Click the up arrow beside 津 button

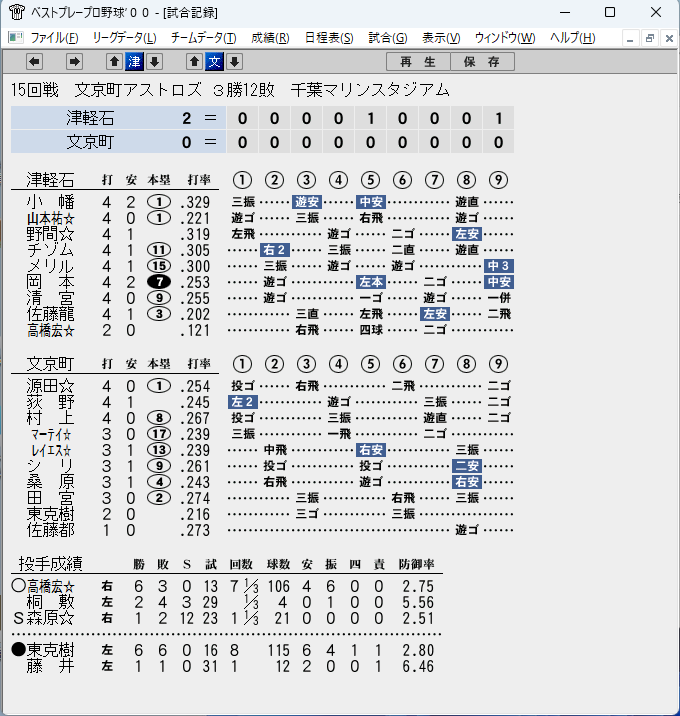point(114,61)
